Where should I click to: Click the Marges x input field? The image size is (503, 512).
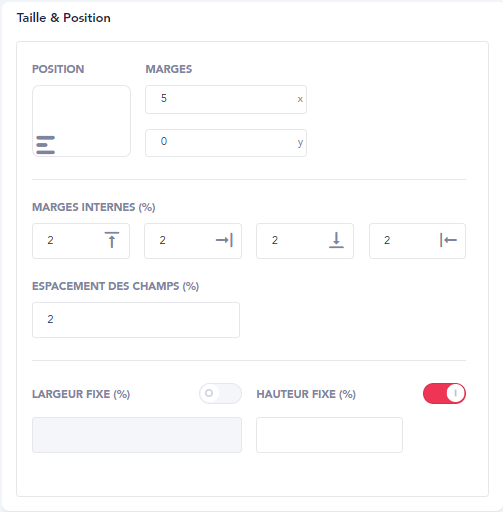pyautogui.click(x=226, y=99)
